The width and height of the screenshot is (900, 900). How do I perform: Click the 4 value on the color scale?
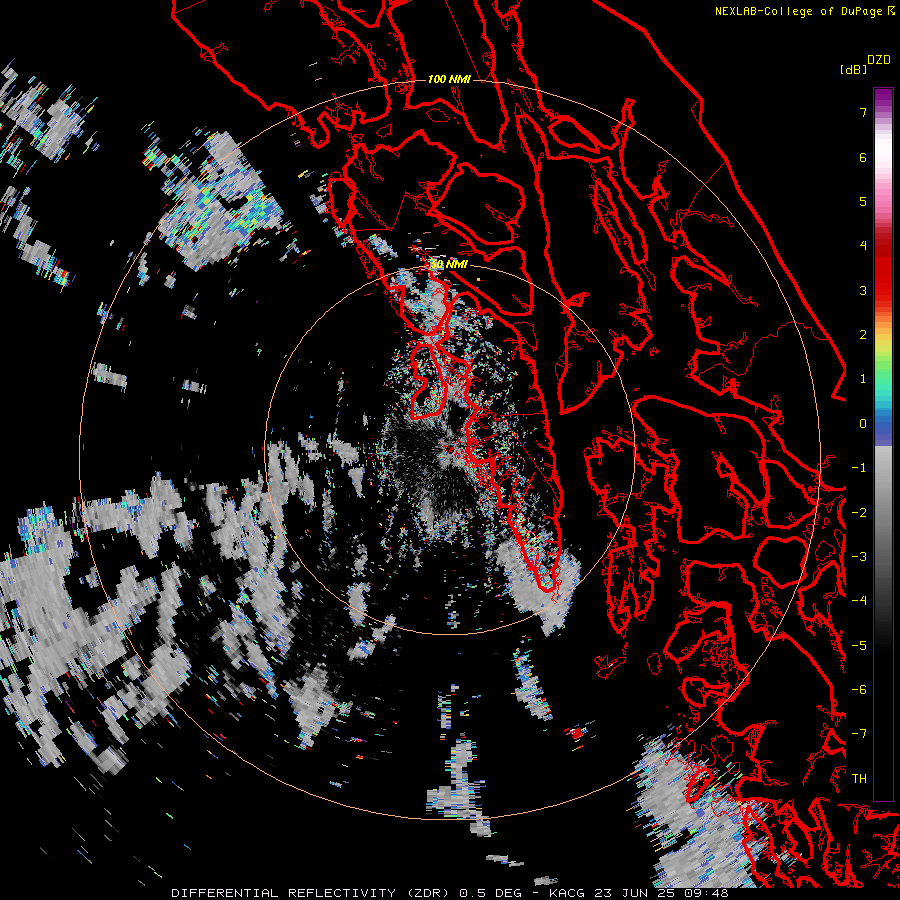pyautogui.click(x=863, y=246)
